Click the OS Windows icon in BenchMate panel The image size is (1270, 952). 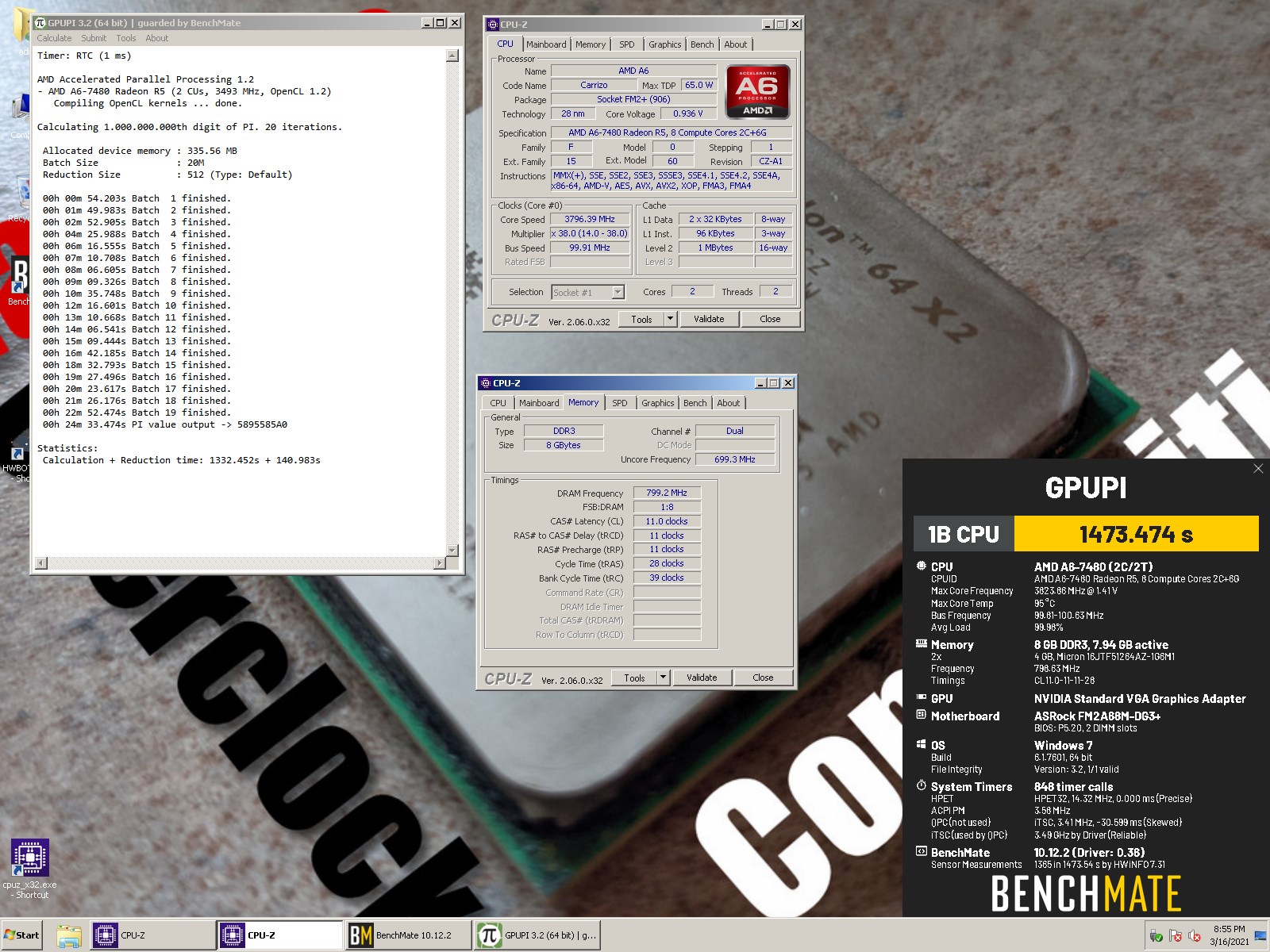click(x=922, y=744)
